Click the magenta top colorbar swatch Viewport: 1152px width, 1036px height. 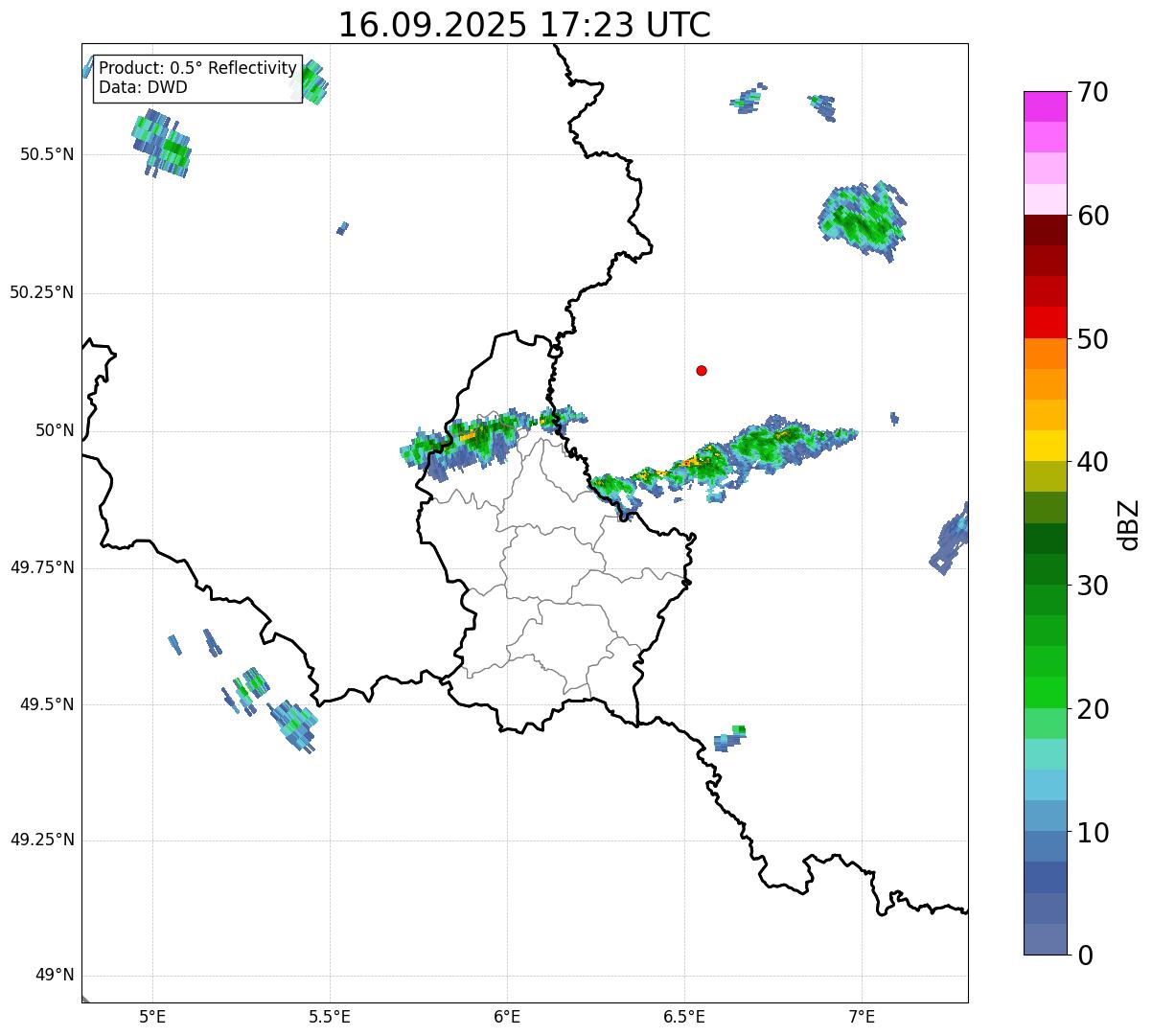1046,106
